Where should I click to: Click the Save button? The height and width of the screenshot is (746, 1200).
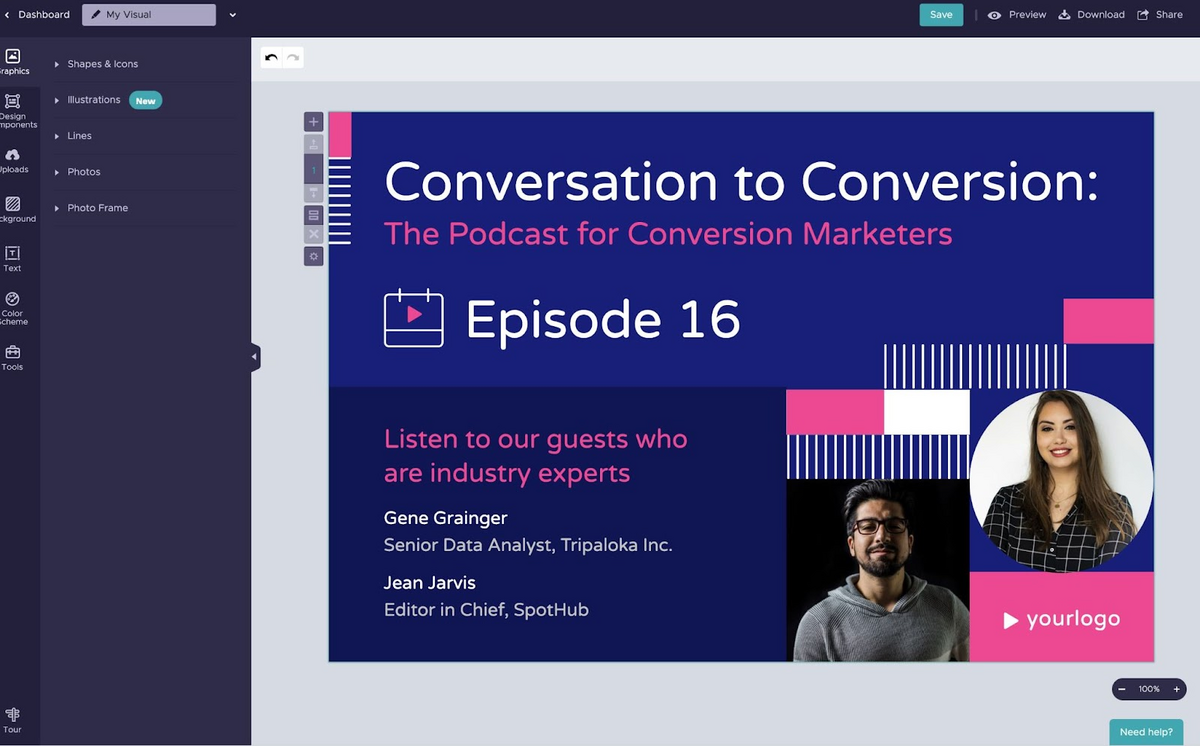click(941, 15)
